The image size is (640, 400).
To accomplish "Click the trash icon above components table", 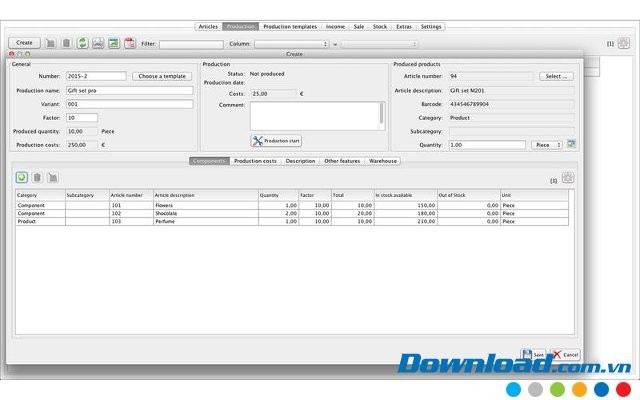I will pos(37,177).
